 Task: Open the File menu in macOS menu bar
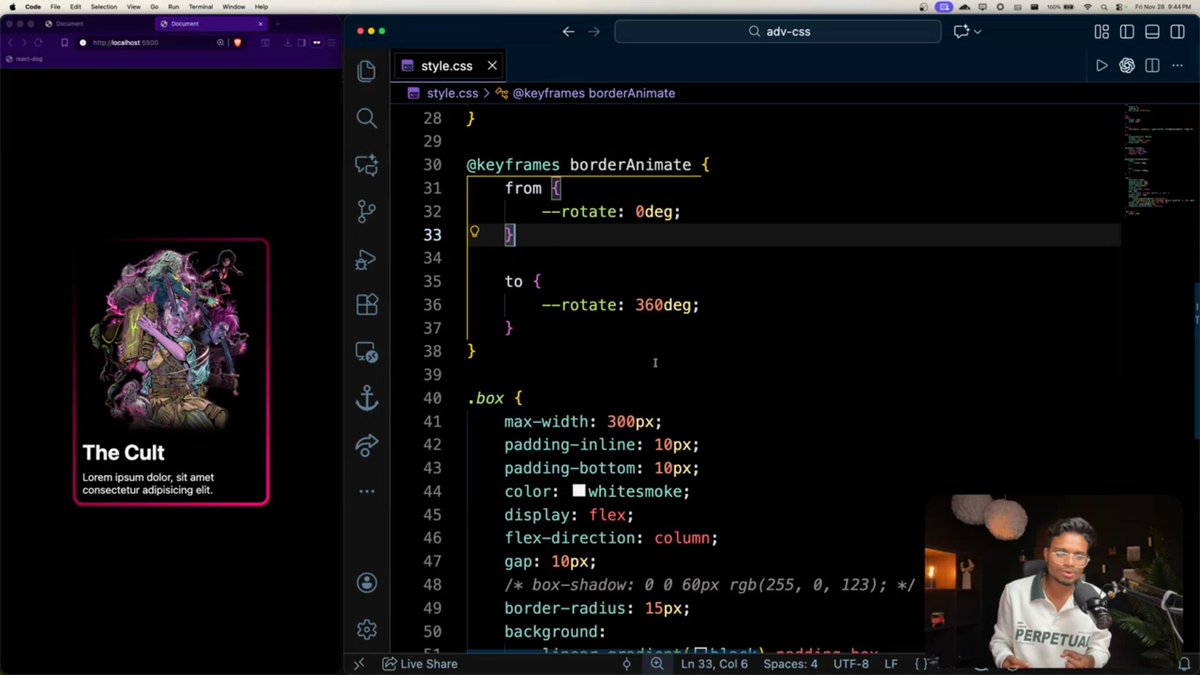click(x=56, y=7)
